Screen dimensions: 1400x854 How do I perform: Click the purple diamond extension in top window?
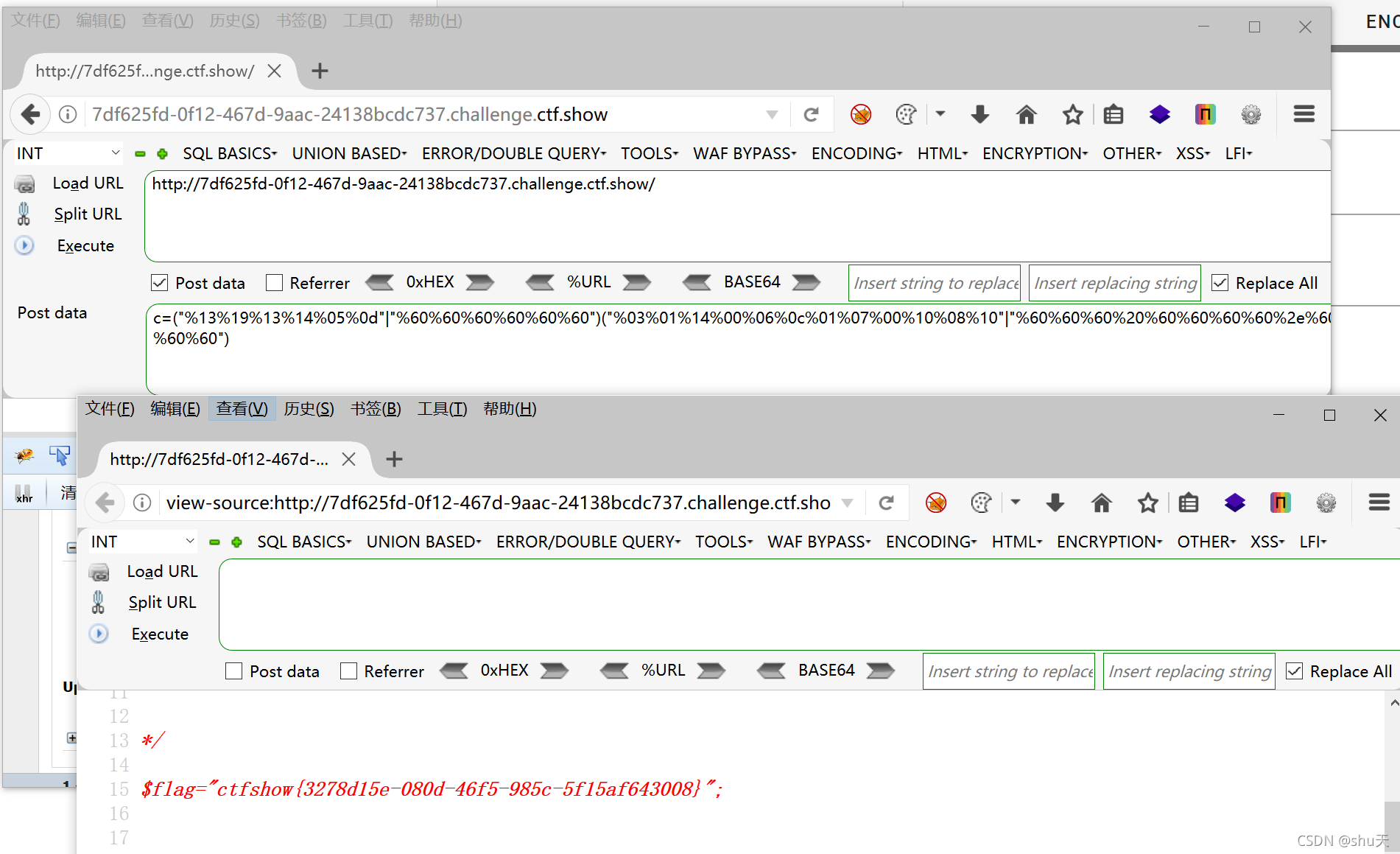click(1159, 114)
